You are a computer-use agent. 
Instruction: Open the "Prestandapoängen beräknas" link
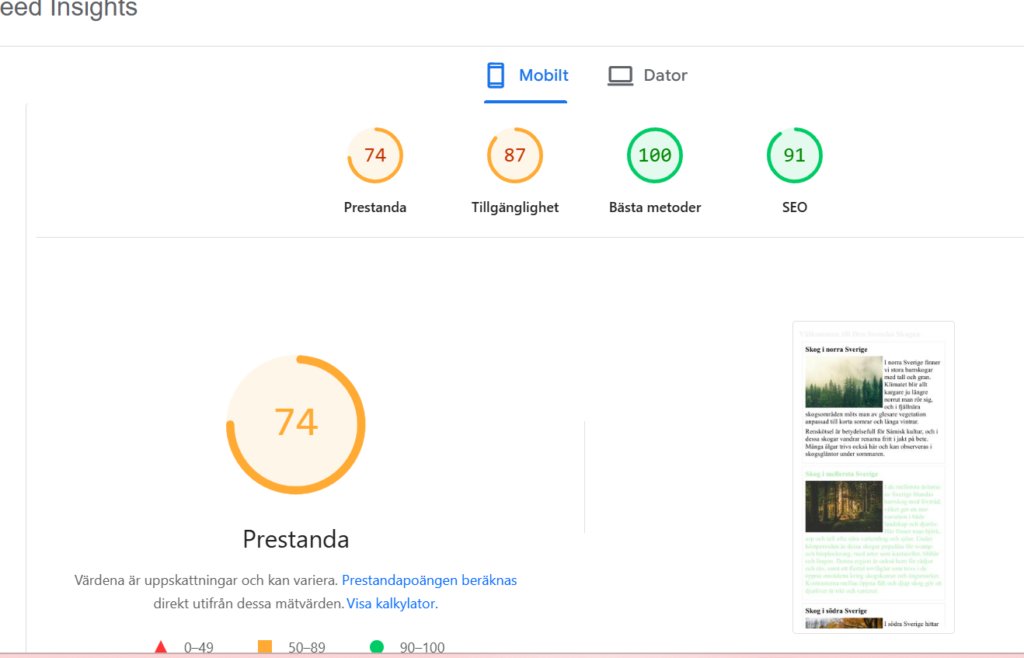[429, 580]
